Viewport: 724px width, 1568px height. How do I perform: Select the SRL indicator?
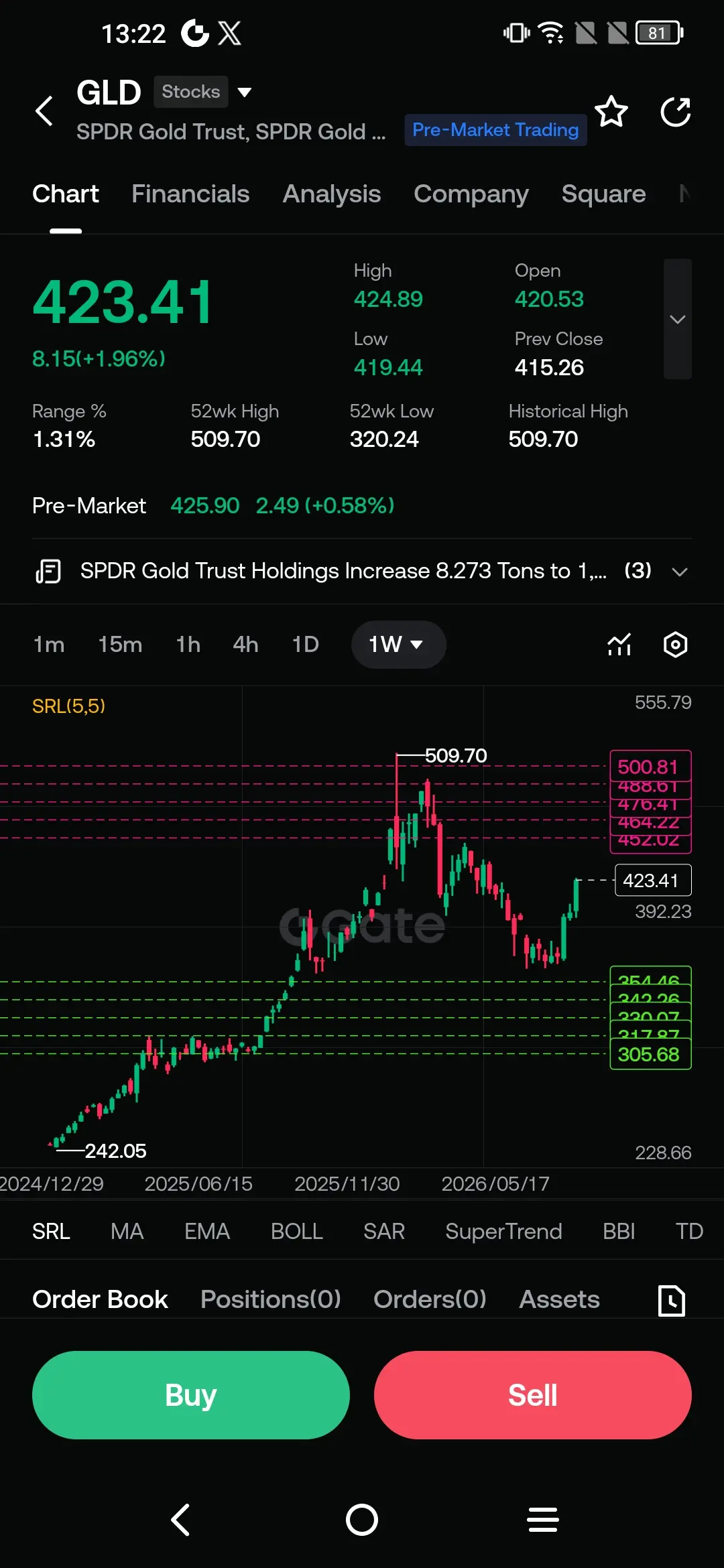(51, 1232)
